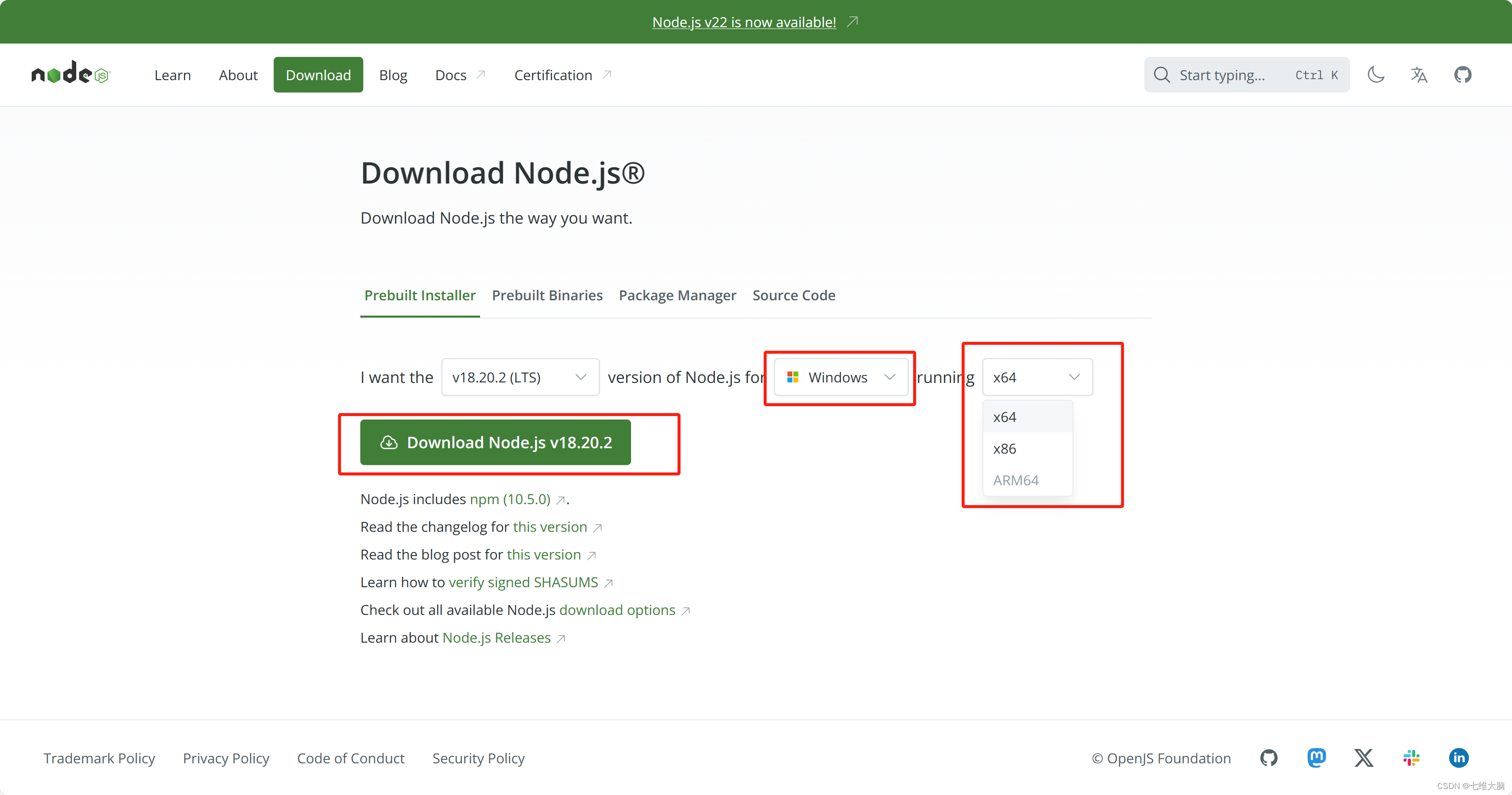Click arrow icon after Node.js Releases
Screen dimensions: 1512x795
[x=561, y=639]
